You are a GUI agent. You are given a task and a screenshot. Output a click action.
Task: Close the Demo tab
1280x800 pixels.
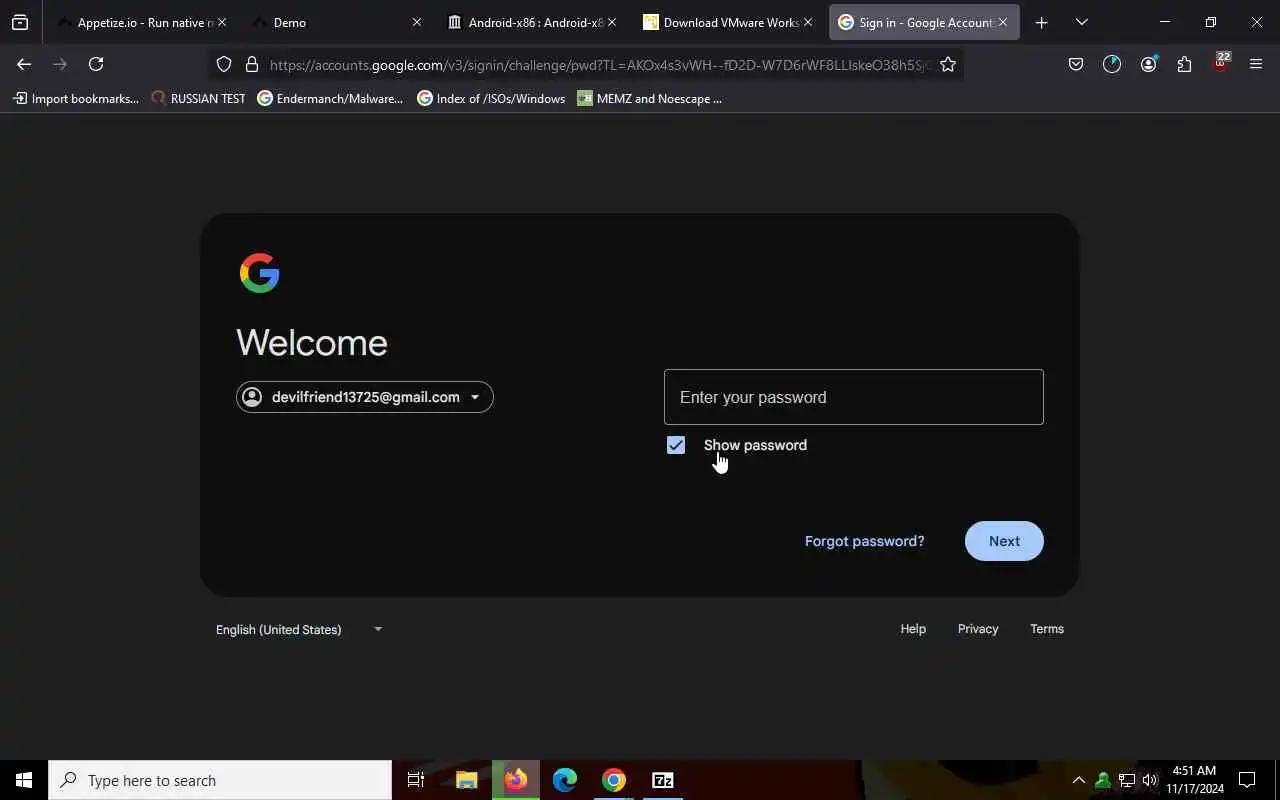click(x=417, y=22)
